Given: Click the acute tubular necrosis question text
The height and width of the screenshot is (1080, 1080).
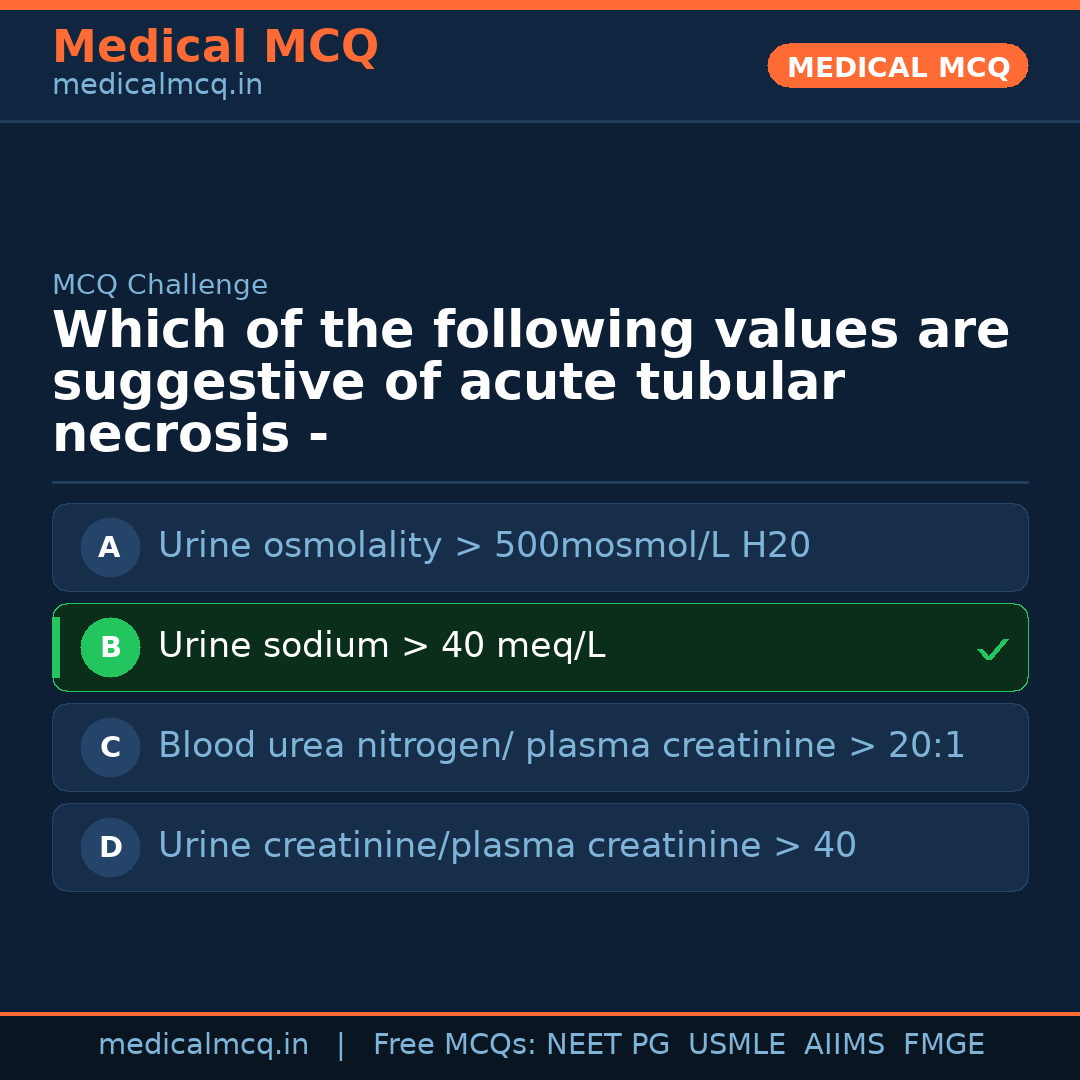Looking at the screenshot, I should click(x=530, y=383).
